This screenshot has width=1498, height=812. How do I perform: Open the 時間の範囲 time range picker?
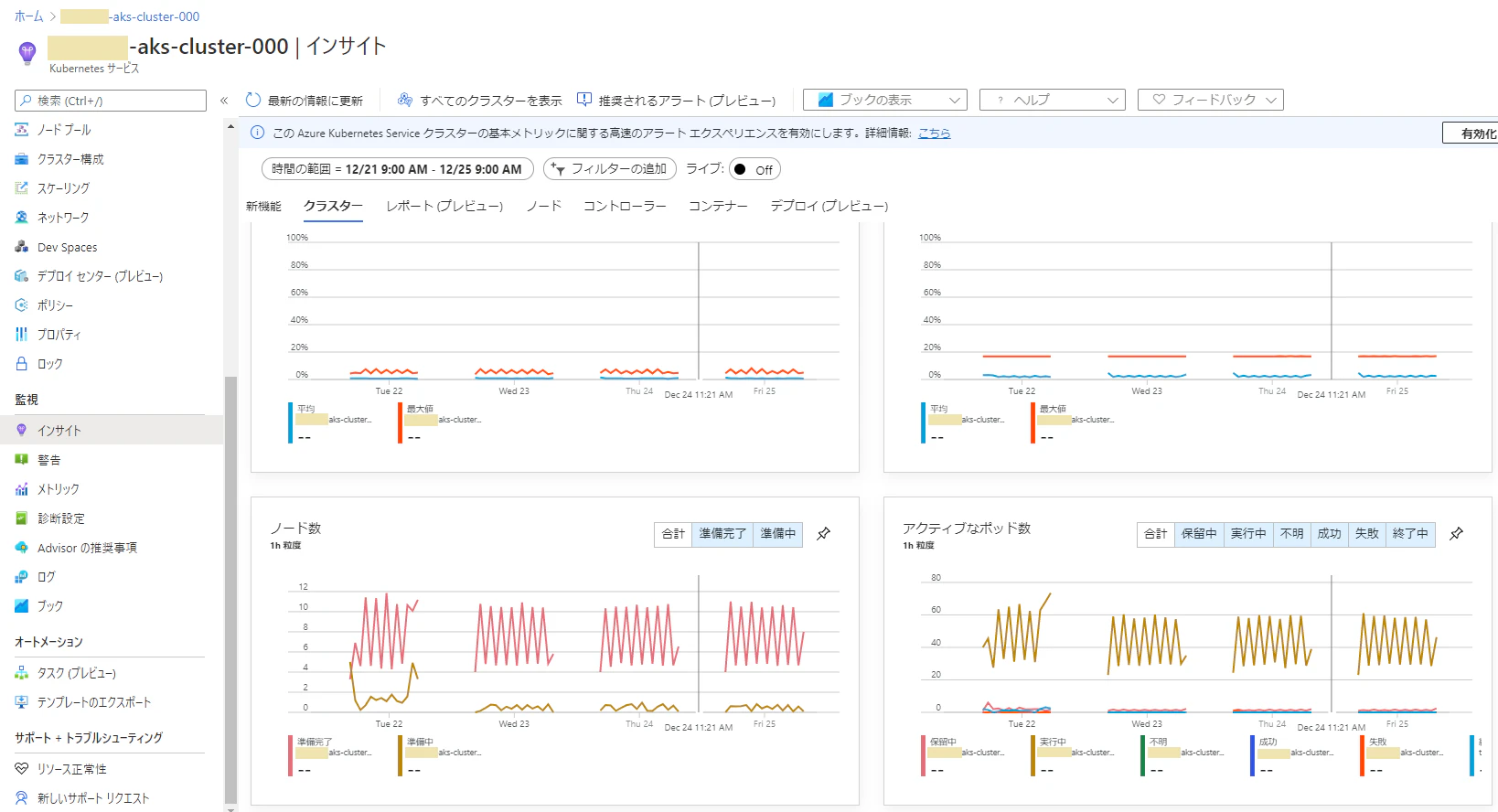(398, 169)
